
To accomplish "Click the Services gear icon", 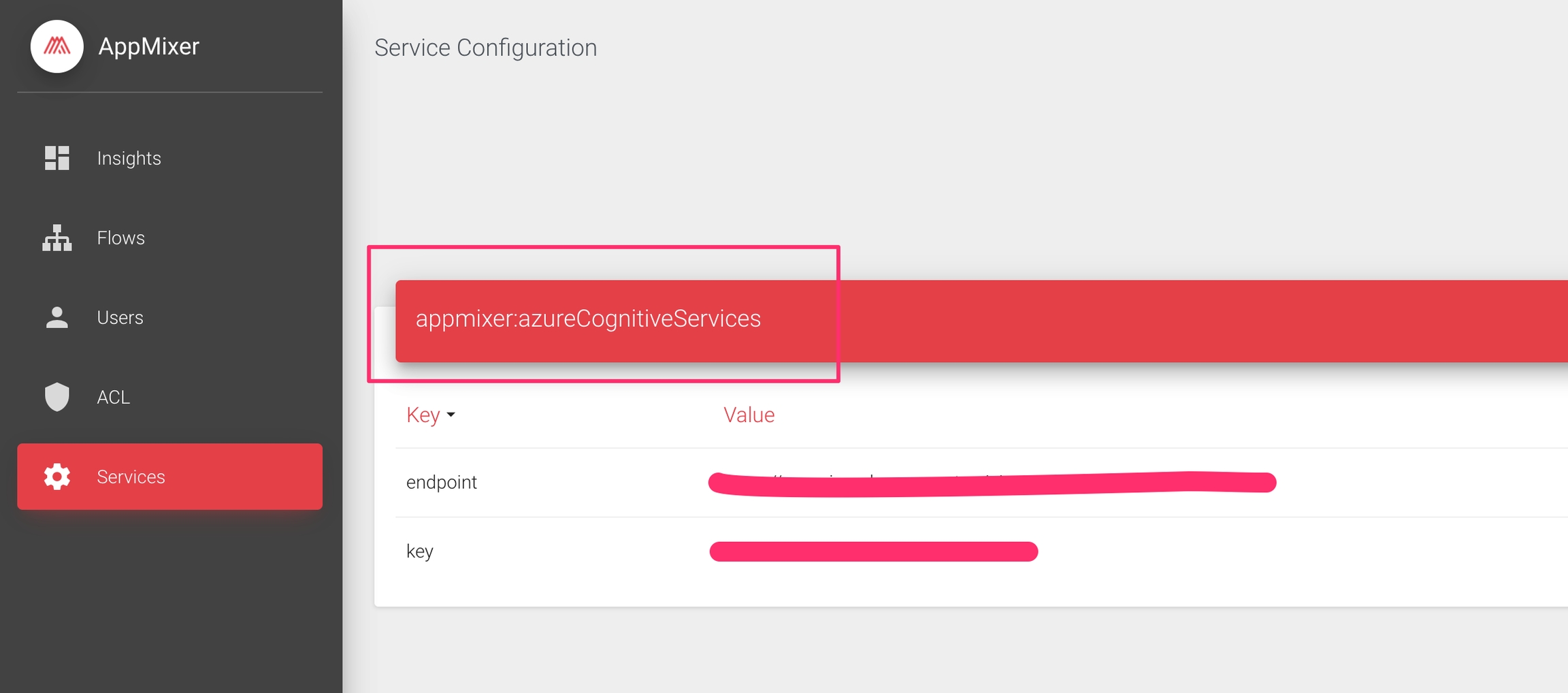I will 57,477.
